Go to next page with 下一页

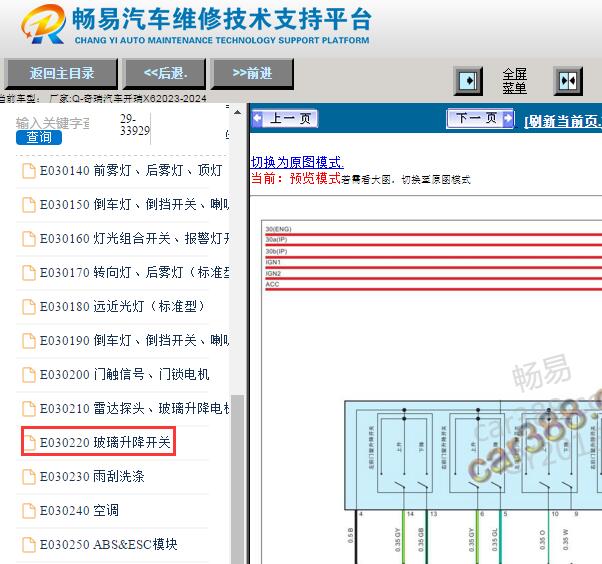(x=480, y=118)
